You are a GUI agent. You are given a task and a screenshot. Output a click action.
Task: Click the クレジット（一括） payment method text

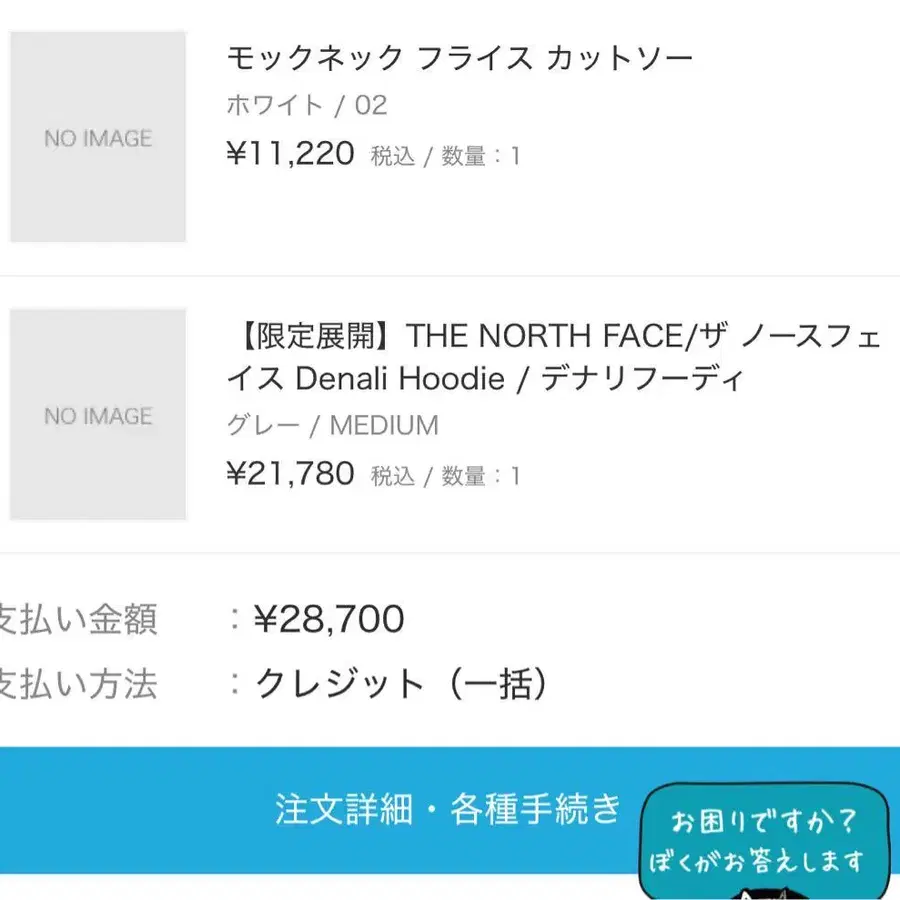(x=402, y=684)
